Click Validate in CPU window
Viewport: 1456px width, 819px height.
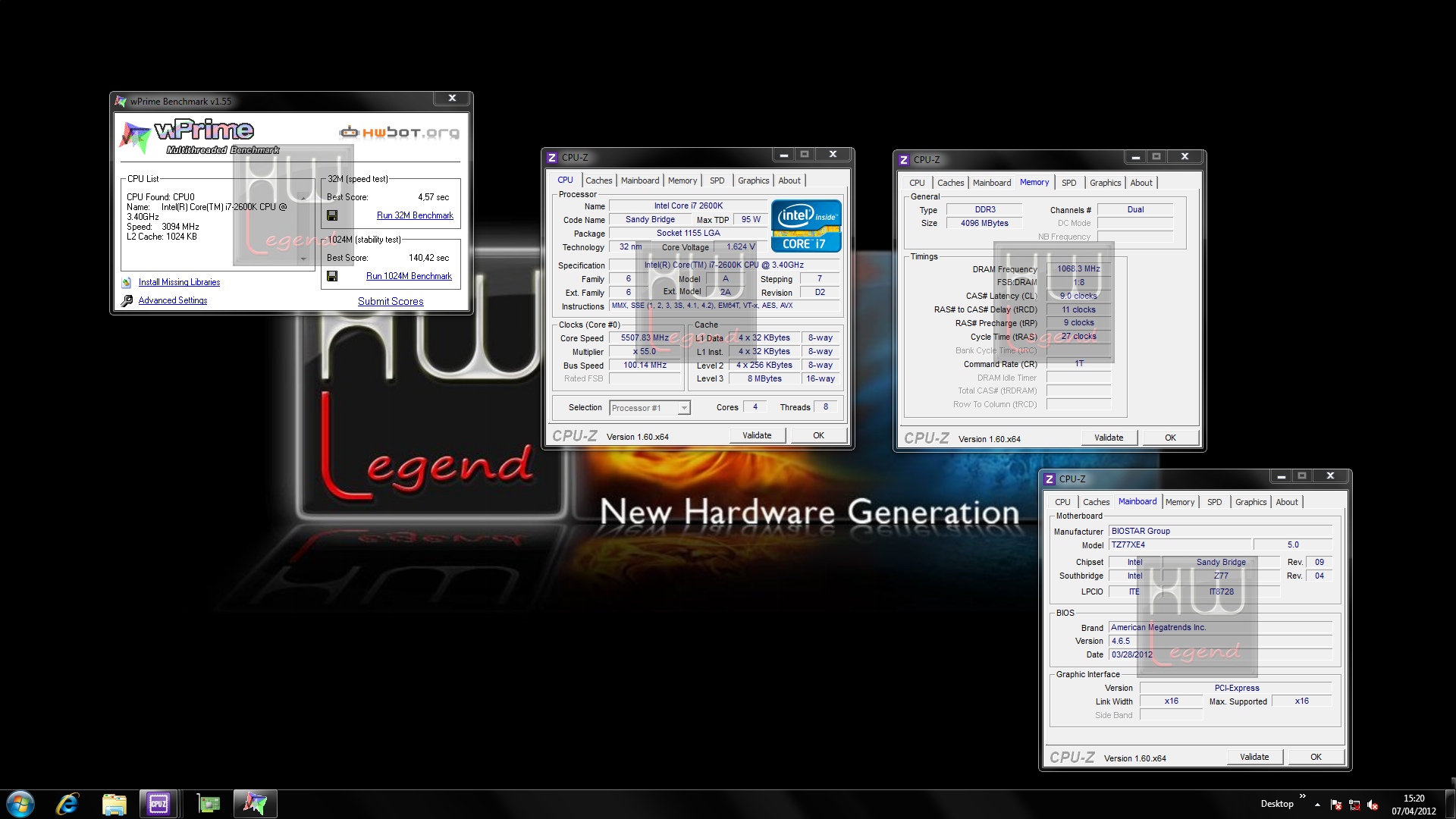click(x=757, y=435)
